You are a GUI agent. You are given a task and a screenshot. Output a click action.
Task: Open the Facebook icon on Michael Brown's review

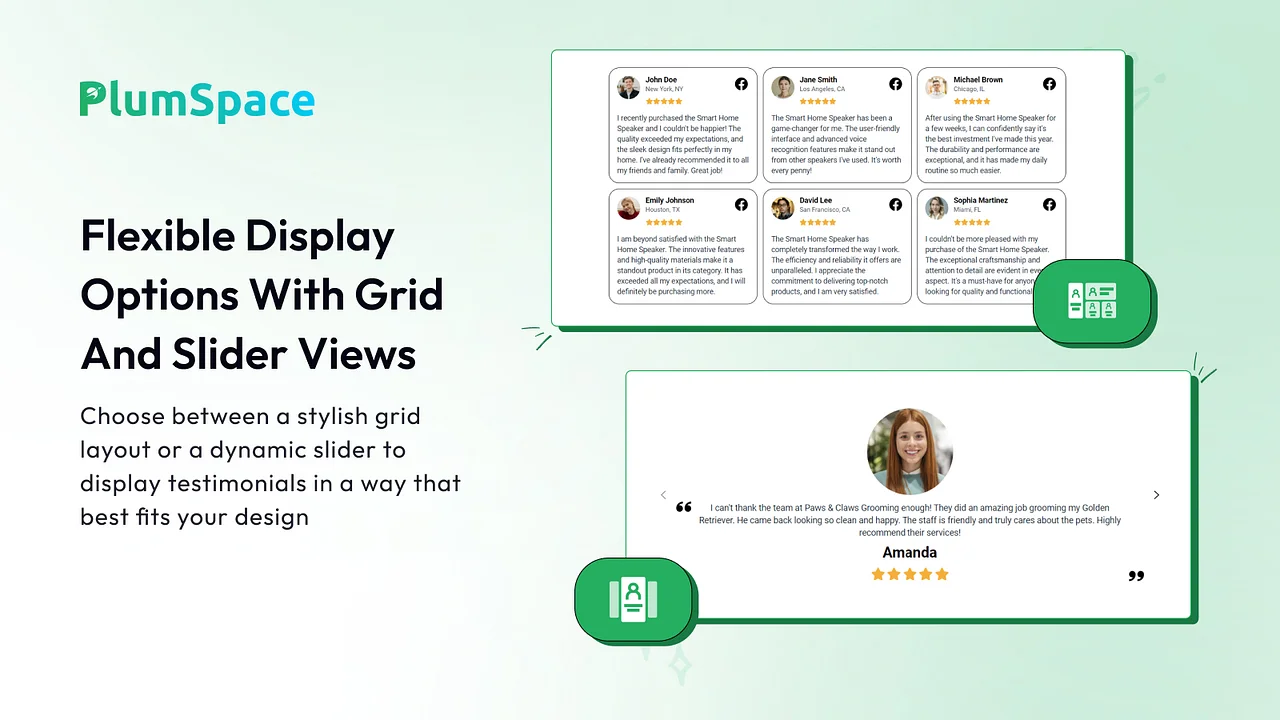click(x=1049, y=84)
